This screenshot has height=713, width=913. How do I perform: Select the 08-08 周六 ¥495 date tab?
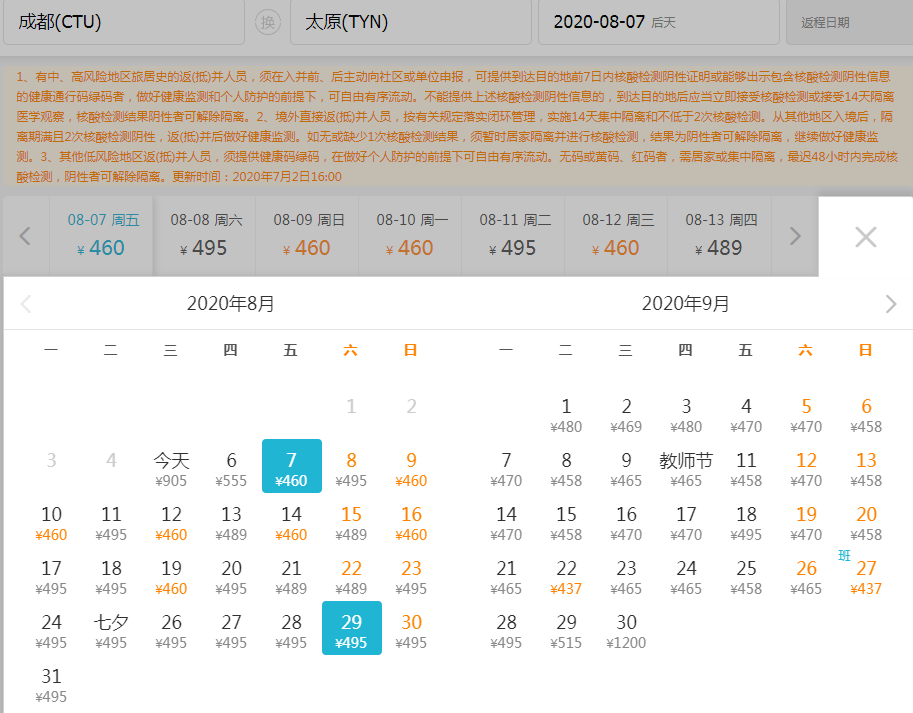coord(206,236)
